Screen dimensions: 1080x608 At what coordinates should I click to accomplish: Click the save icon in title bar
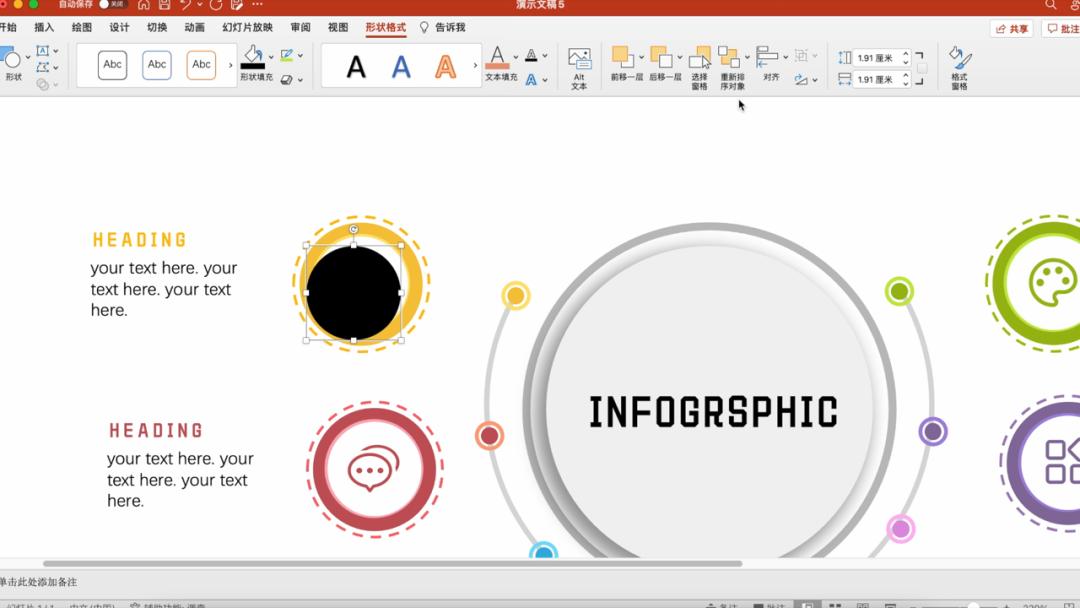165,5
